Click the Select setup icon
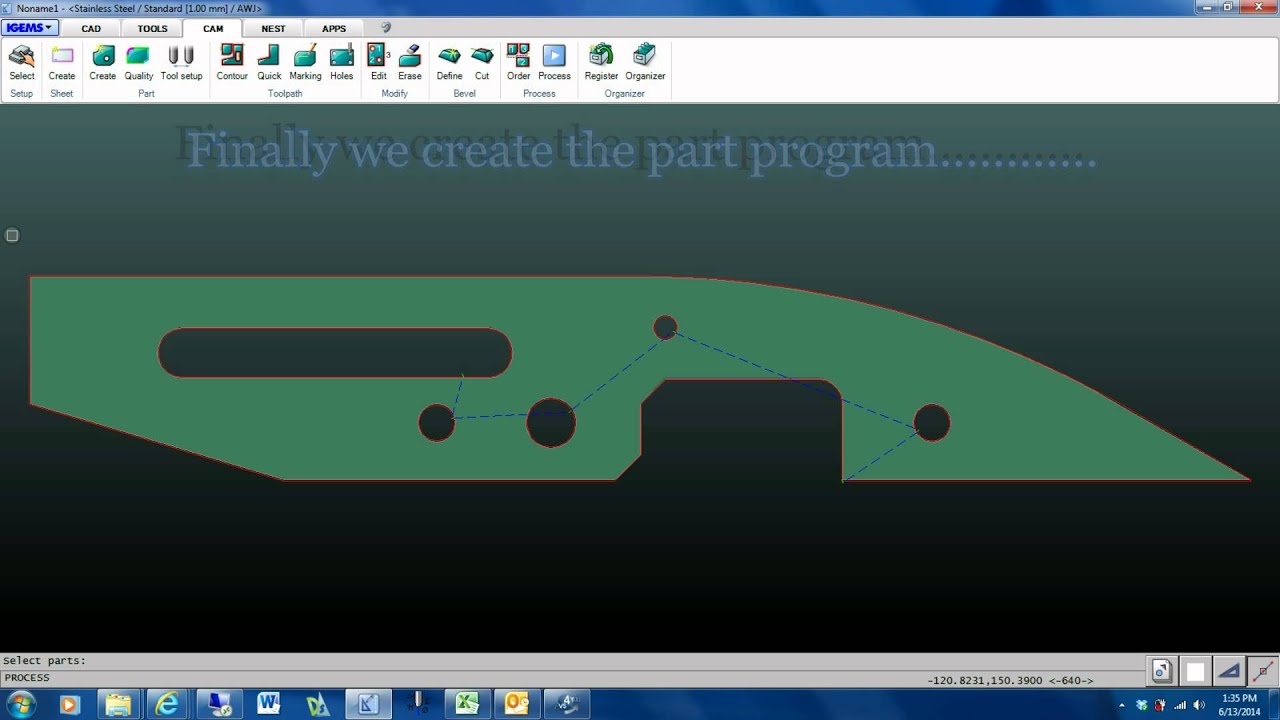The height and width of the screenshot is (720, 1280). click(21, 62)
